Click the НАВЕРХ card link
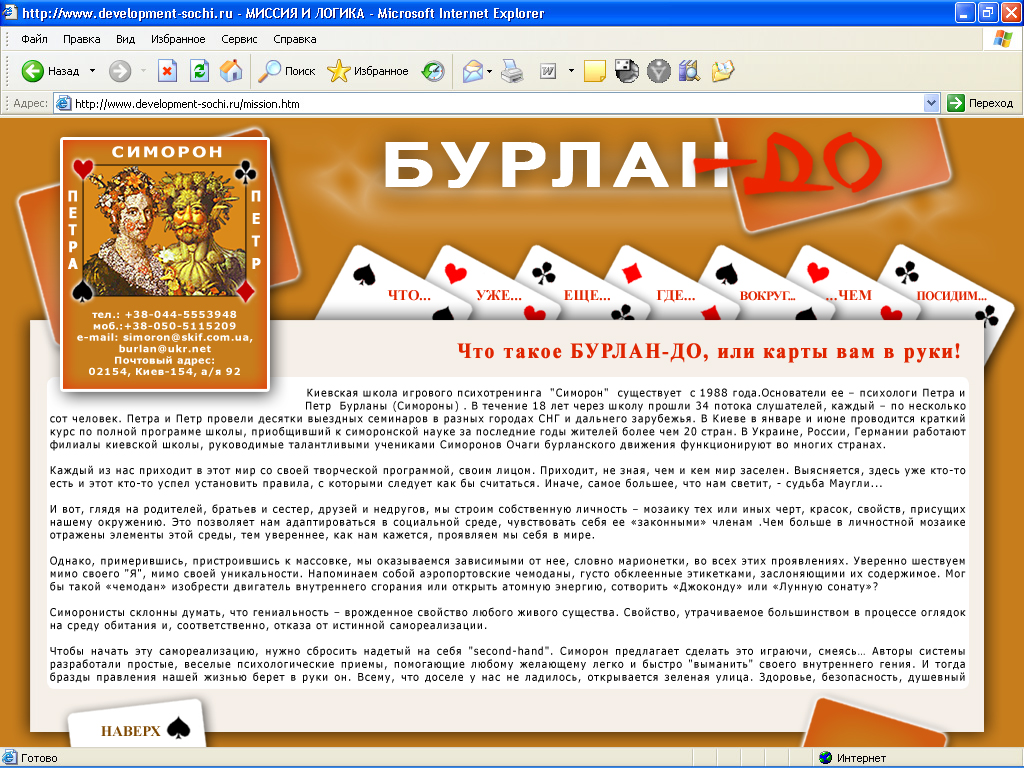Viewport: 1024px width, 768px height. (x=130, y=730)
